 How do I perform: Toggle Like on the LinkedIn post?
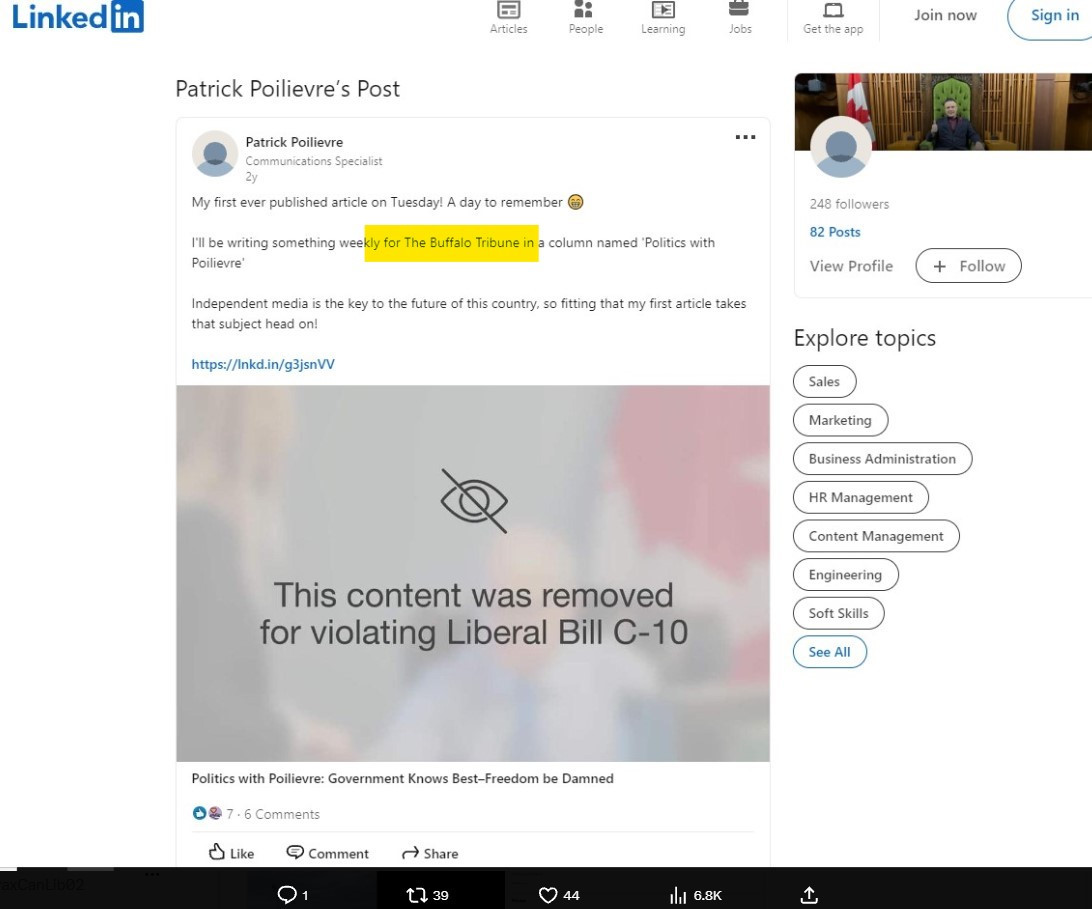pos(231,853)
